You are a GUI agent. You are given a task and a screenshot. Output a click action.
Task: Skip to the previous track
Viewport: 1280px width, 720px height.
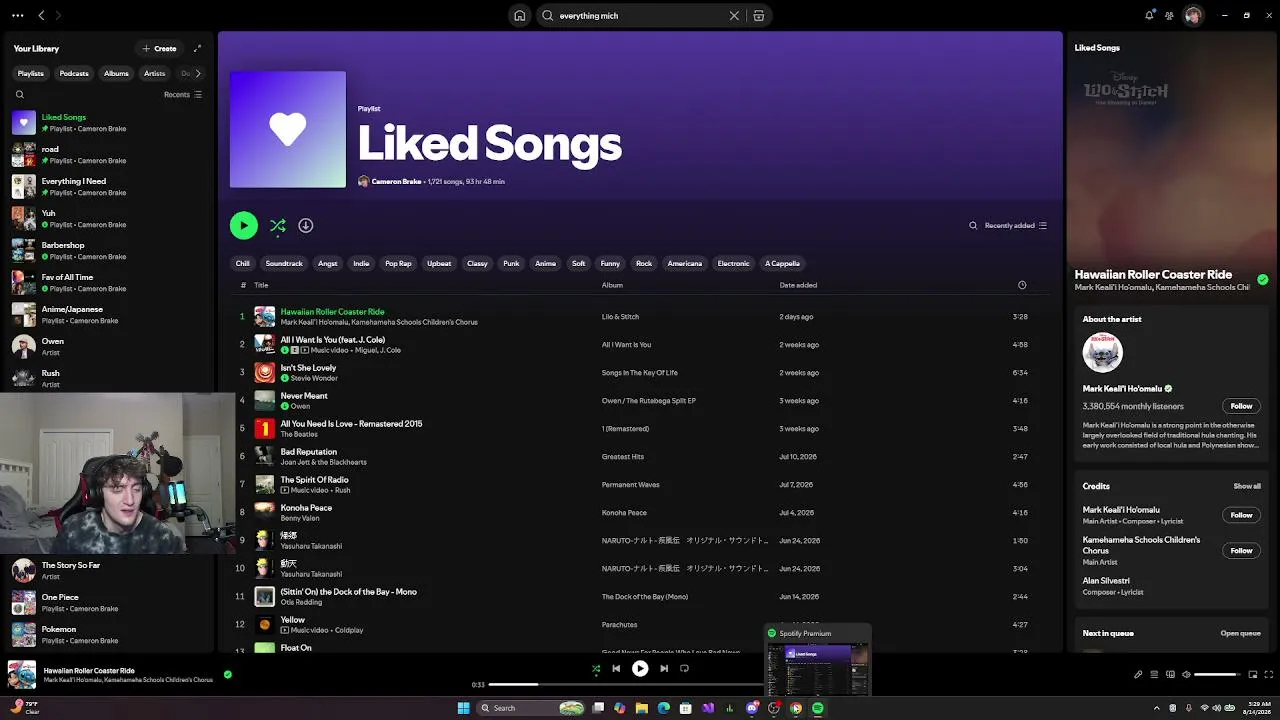(616, 669)
